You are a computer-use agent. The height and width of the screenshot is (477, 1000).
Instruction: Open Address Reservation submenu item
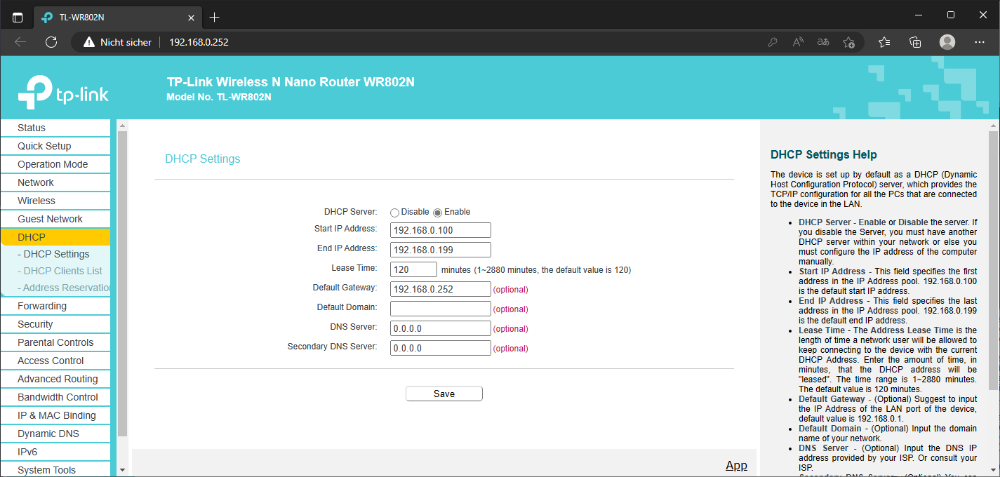point(63,288)
